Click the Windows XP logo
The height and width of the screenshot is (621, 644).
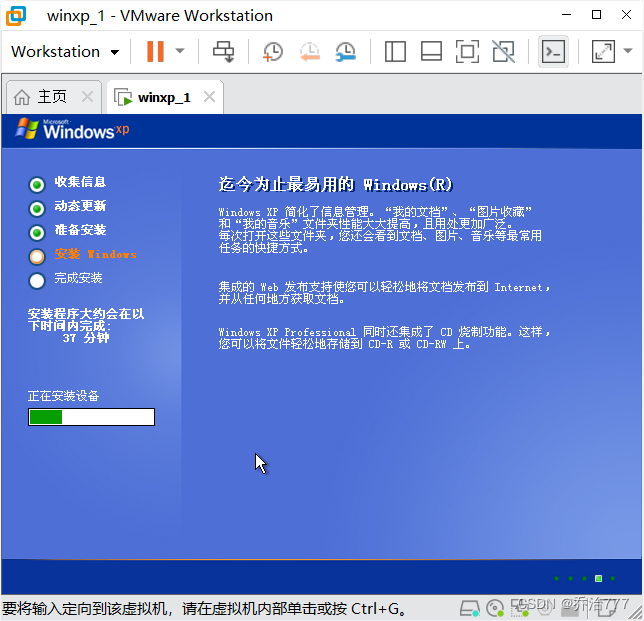pyautogui.click(x=72, y=129)
